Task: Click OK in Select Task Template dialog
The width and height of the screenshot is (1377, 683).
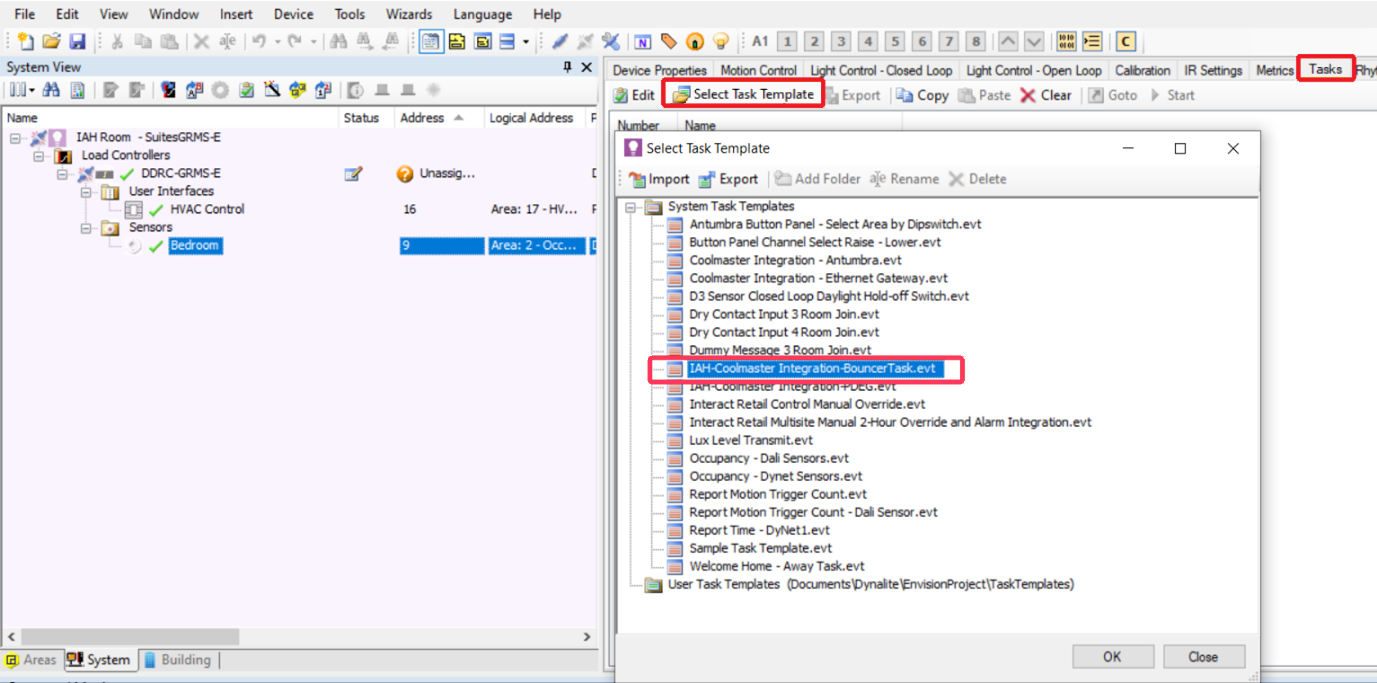Action: 1112,657
